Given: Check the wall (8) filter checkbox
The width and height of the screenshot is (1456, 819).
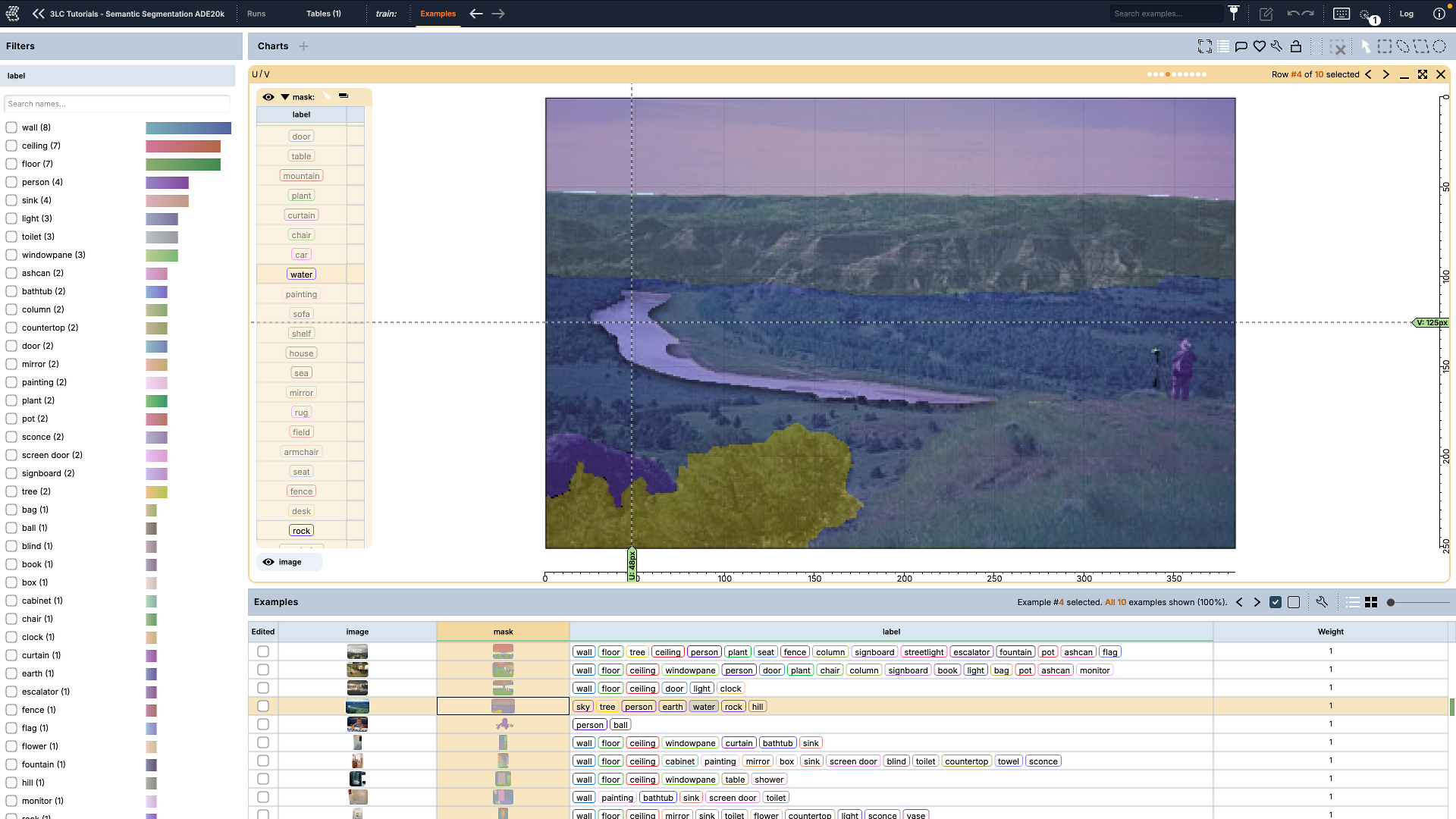Looking at the screenshot, I should click(x=11, y=127).
